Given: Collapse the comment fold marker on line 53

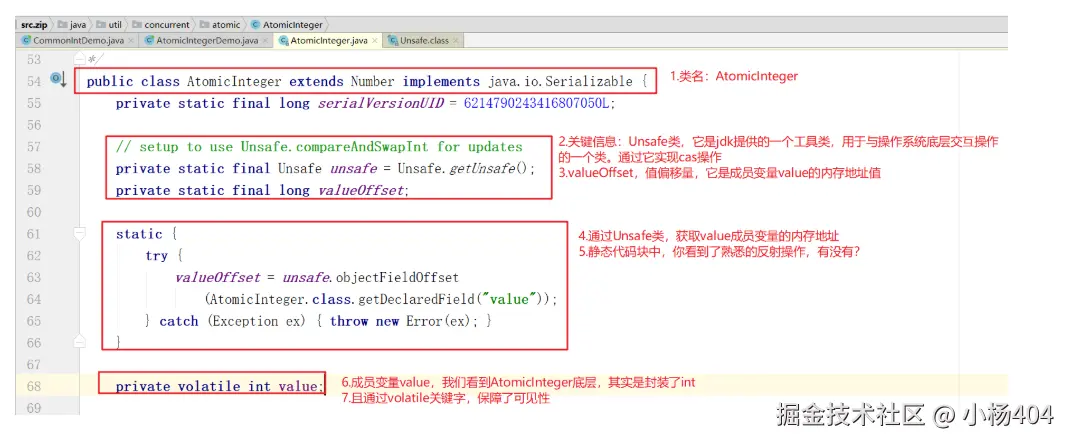Looking at the screenshot, I should tap(80, 59).
